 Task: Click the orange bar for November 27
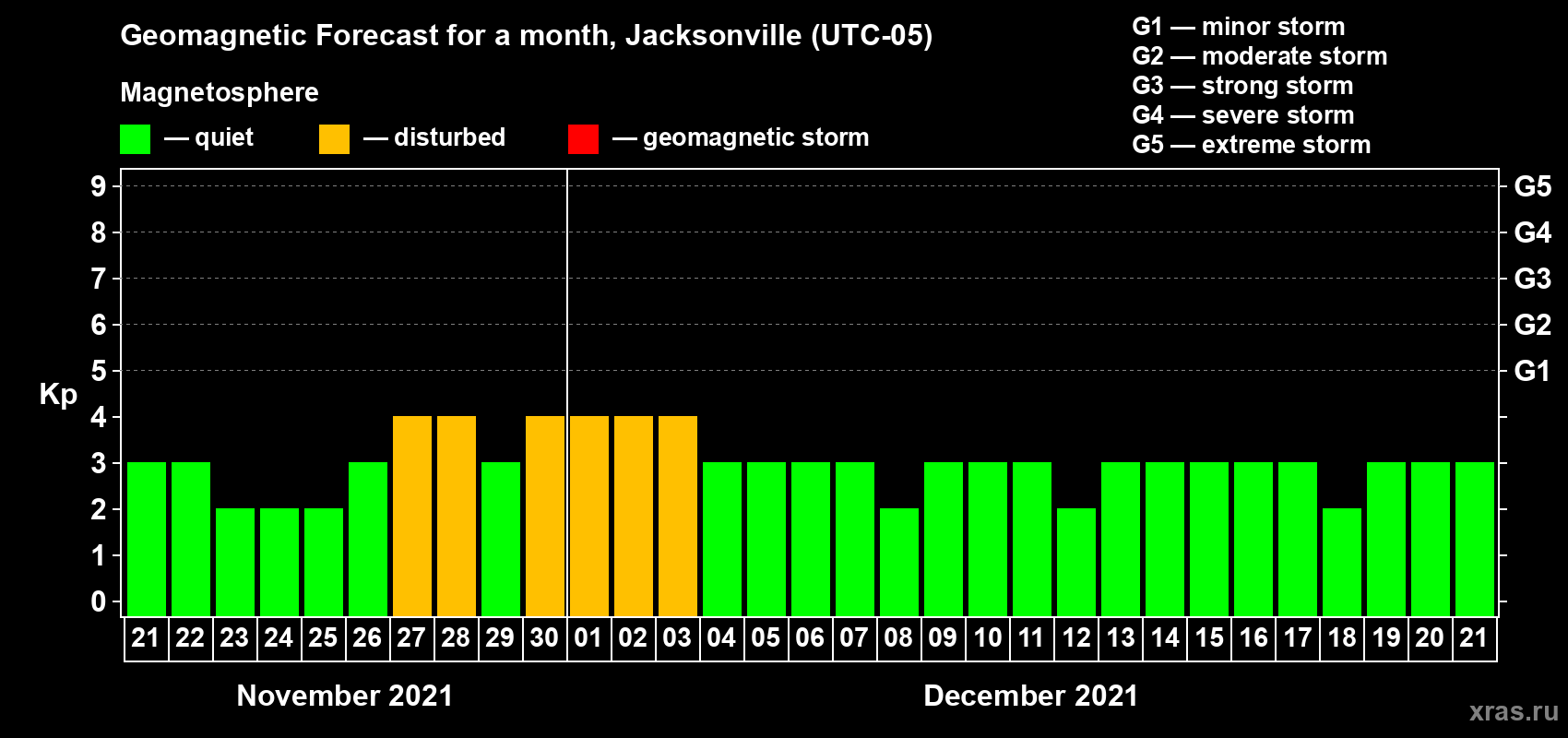click(x=412, y=516)
